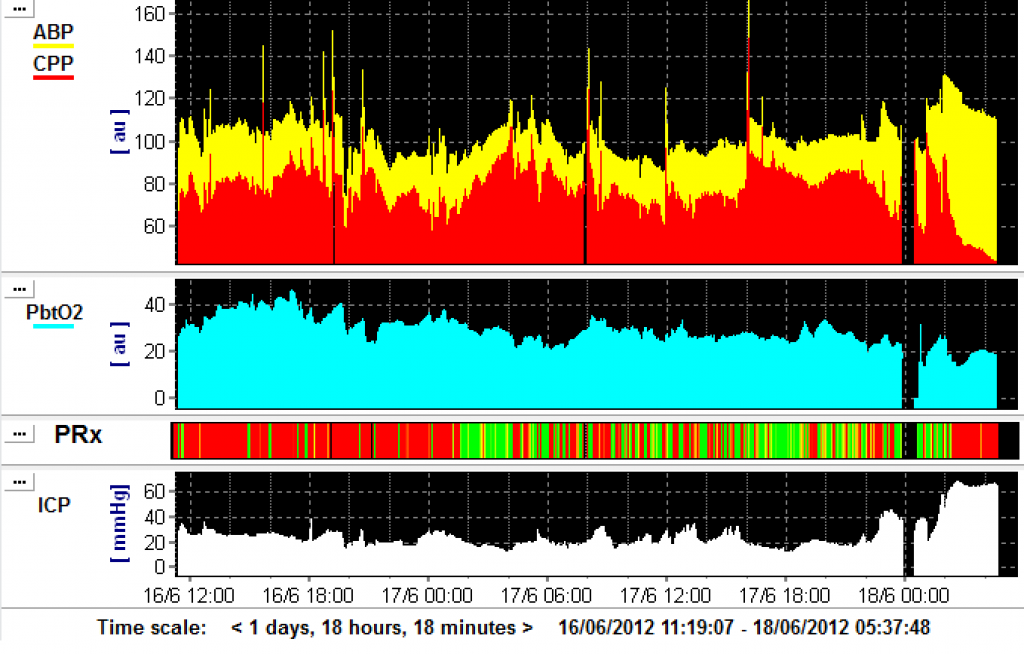Select the ABP legend label
Image resolution: width=1024 pixels, height=654 pixels.
[x=53, y=32]
